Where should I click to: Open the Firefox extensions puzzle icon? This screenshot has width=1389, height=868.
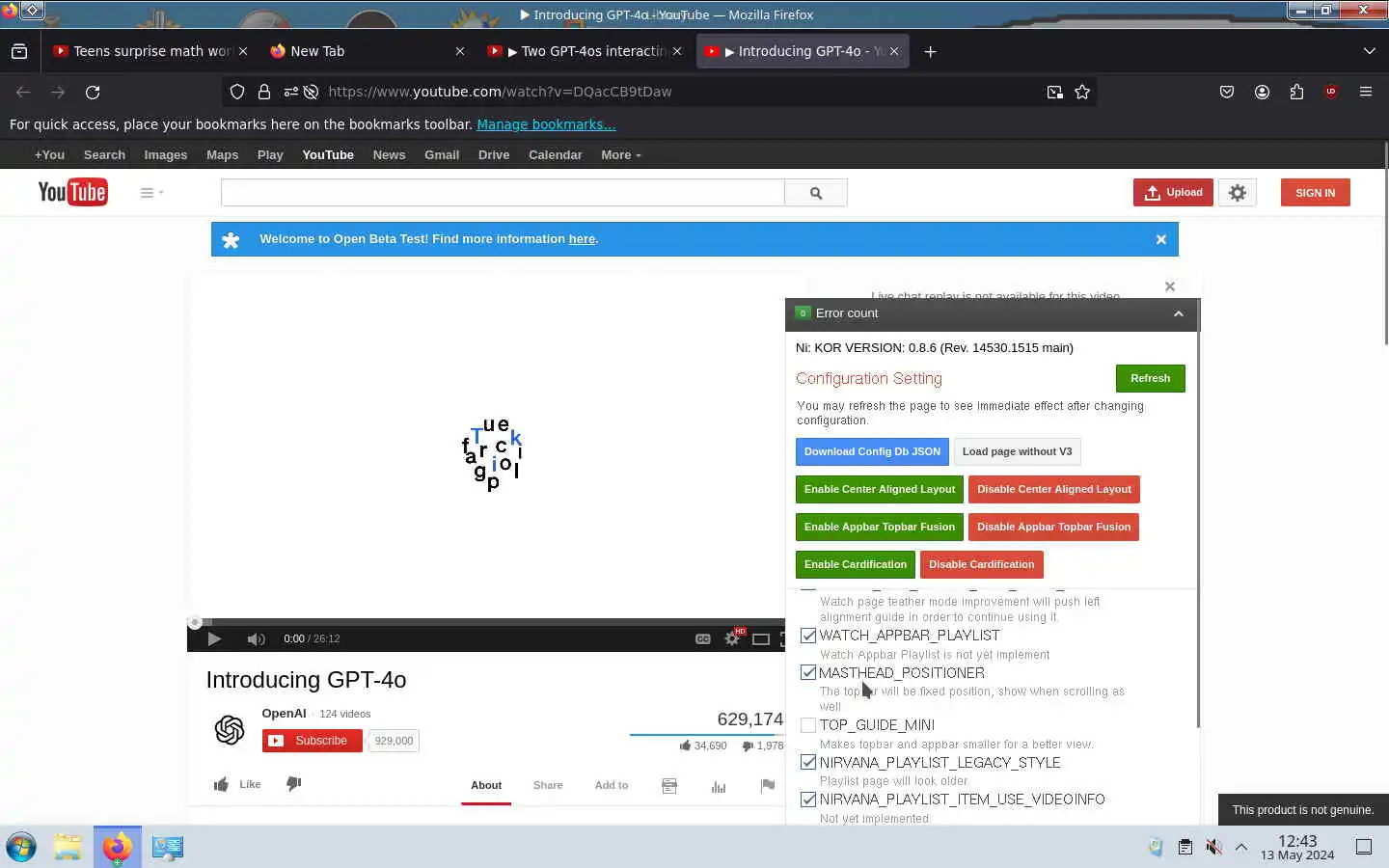tap(1296, 92)
